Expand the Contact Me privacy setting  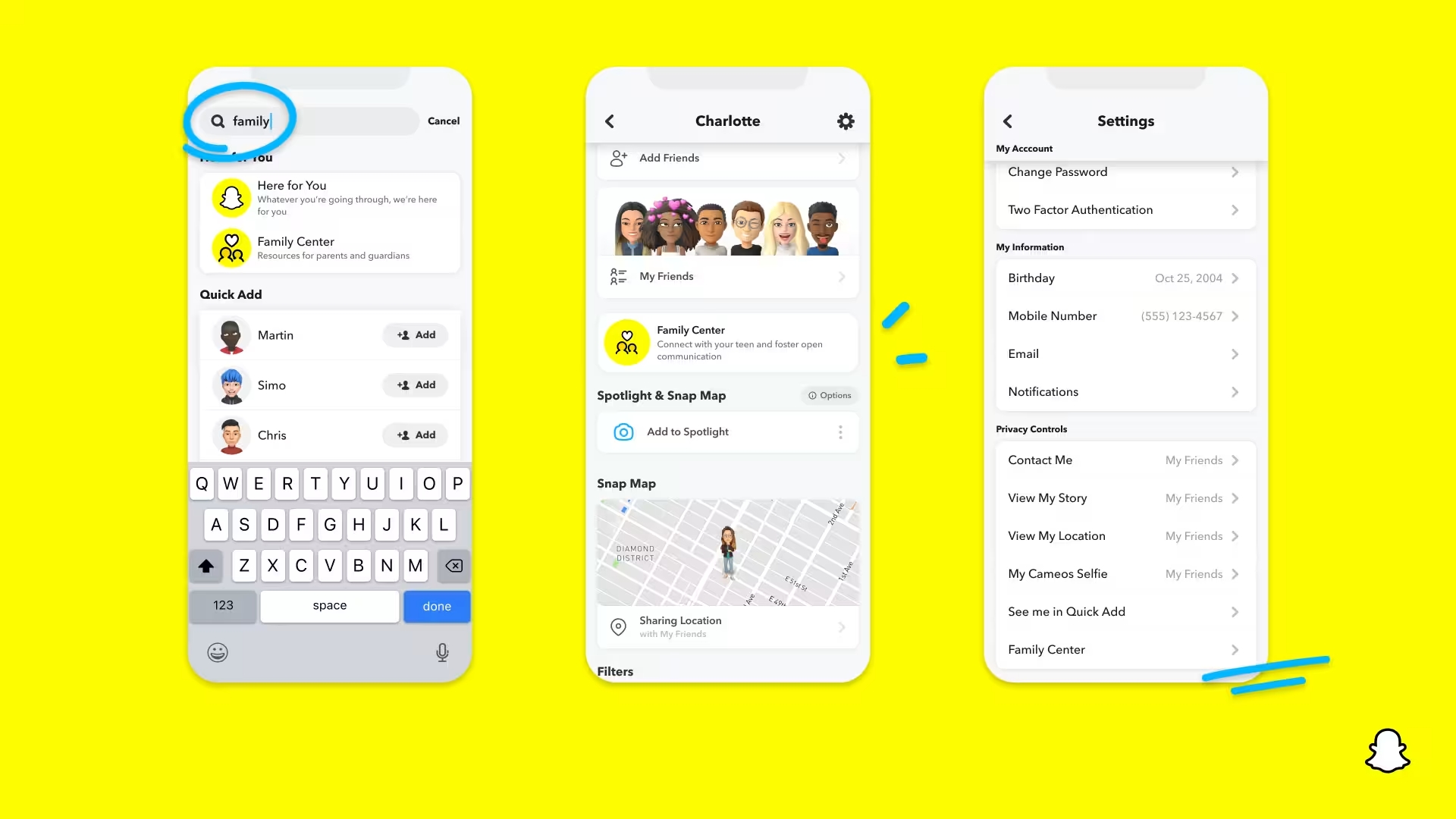coord(1234,459)
